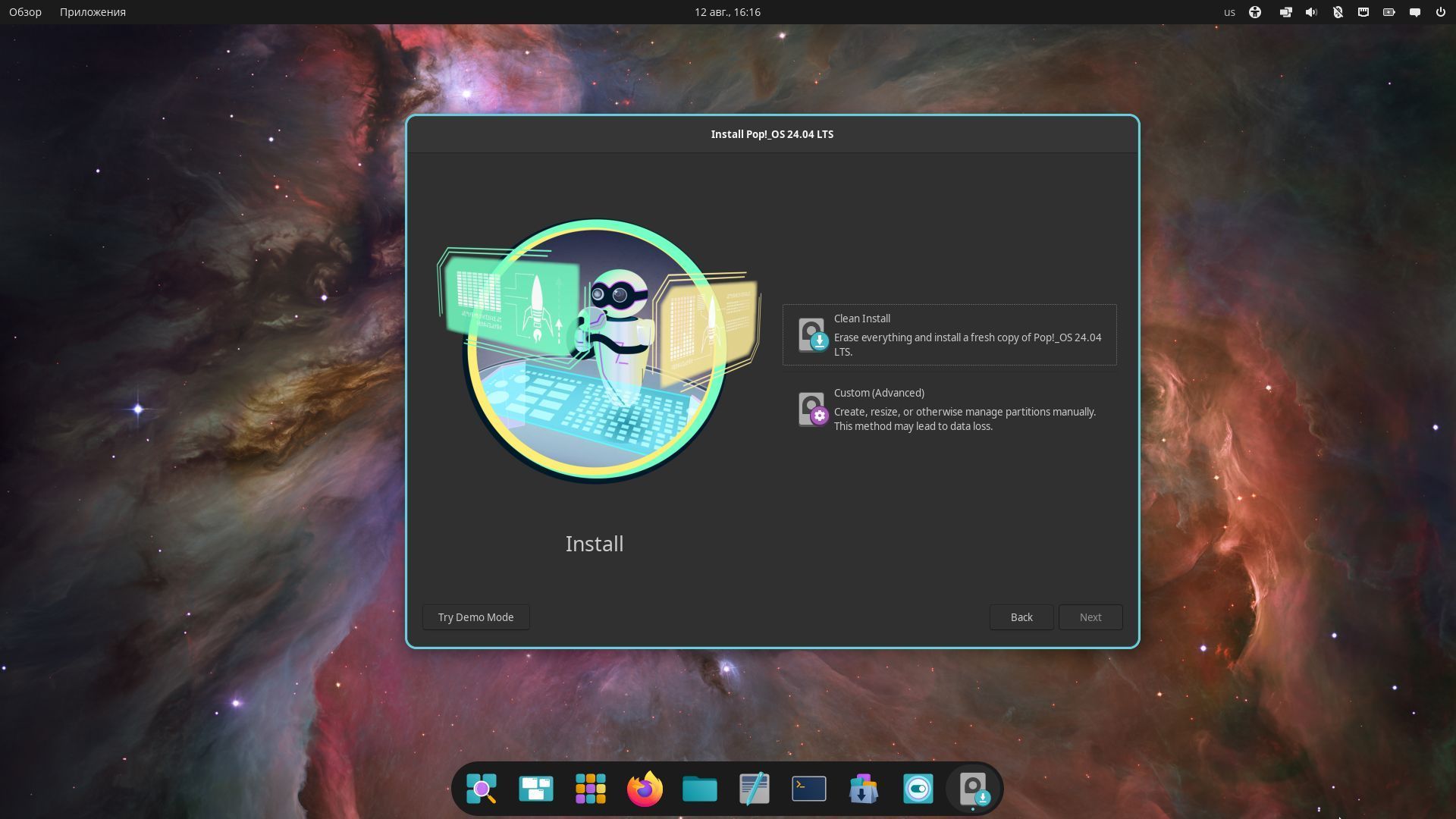The width and height of the screenshot is (1456, 819).
Task: Click the display/windows tray icon
Action: click(1285, 12)
